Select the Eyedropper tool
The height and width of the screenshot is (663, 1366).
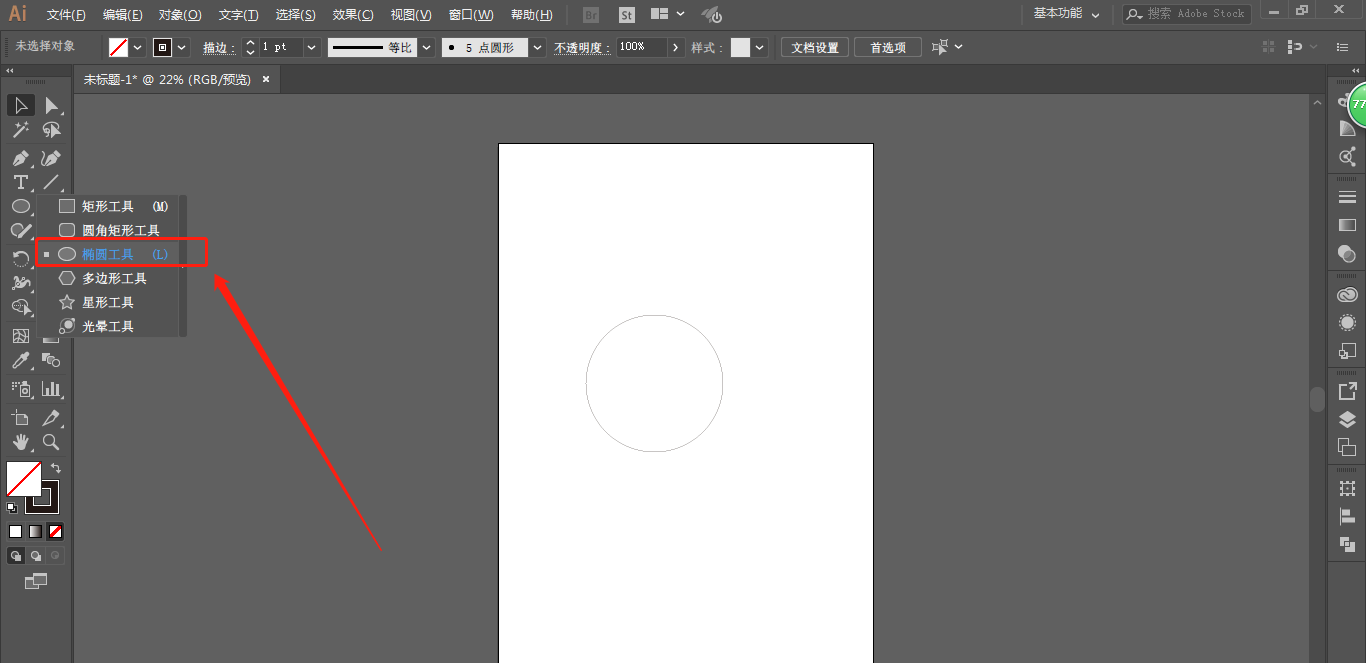[21, 361]
